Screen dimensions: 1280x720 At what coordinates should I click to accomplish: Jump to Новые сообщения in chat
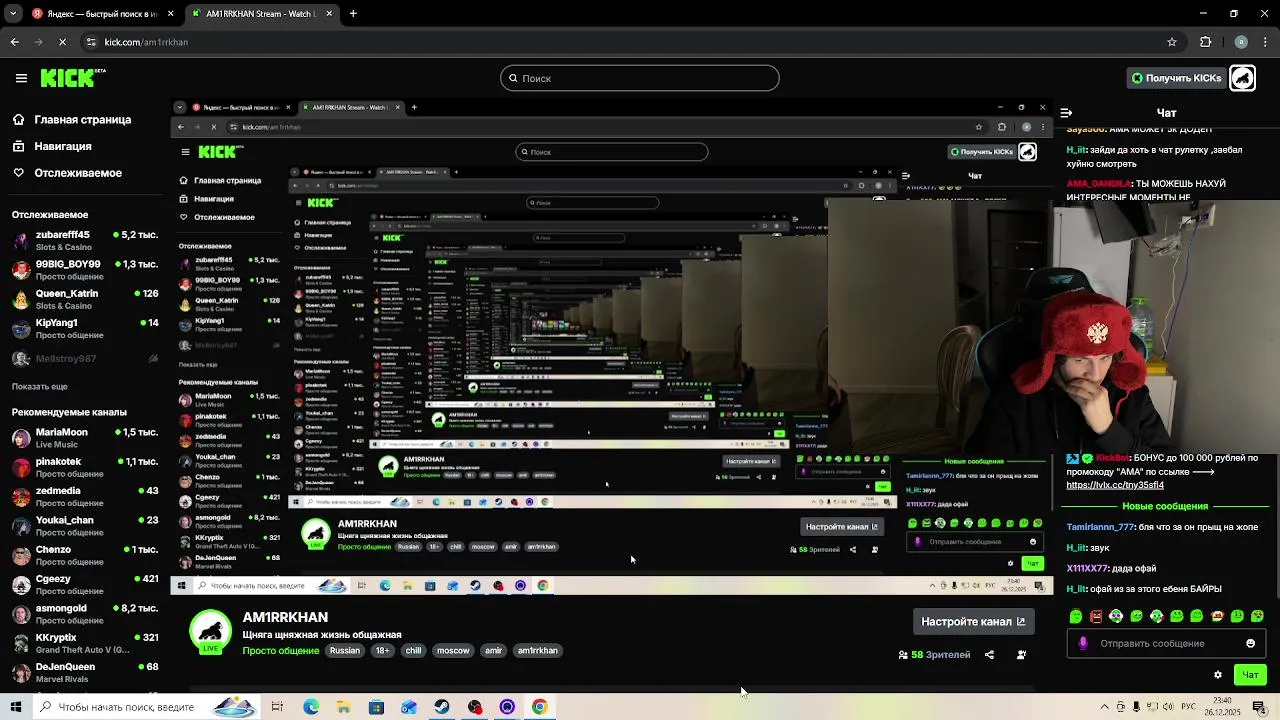[1165, 507]
